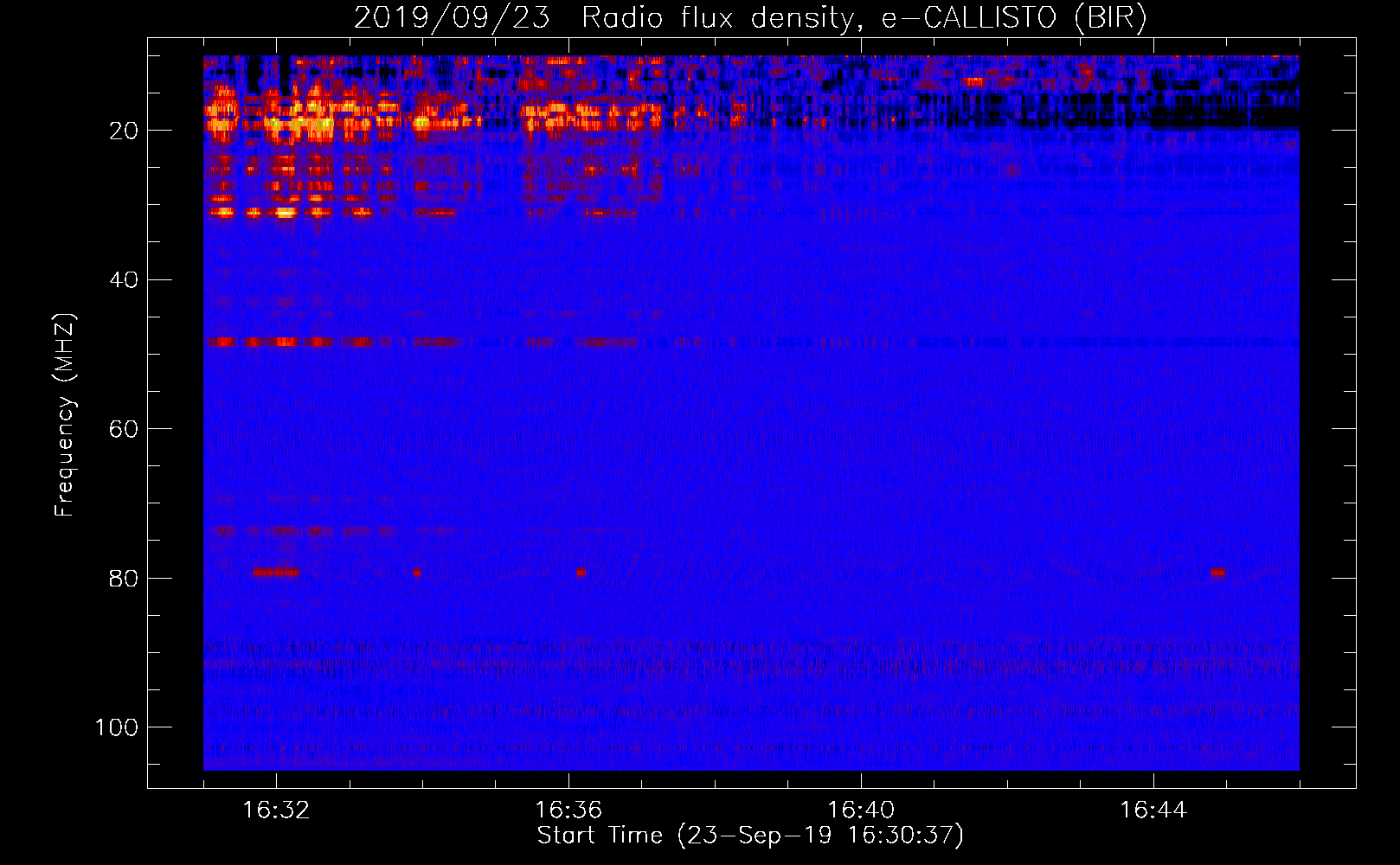The width and height of the screenshot is (1400, 865).
Task: Click the "80" frequency tick label
Action: click(124, 578)
